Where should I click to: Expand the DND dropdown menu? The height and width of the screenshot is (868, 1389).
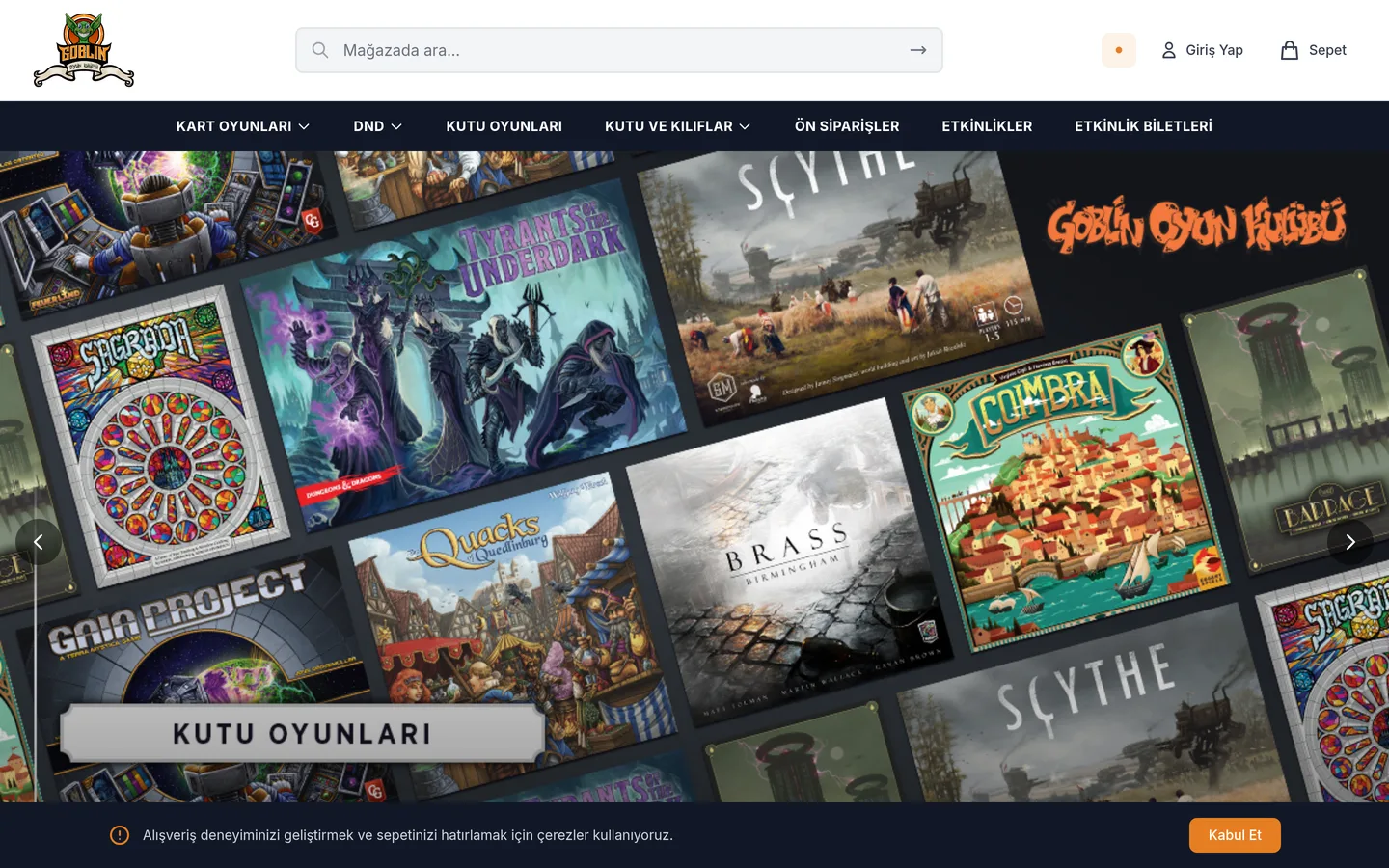click(x=378, y=126)
